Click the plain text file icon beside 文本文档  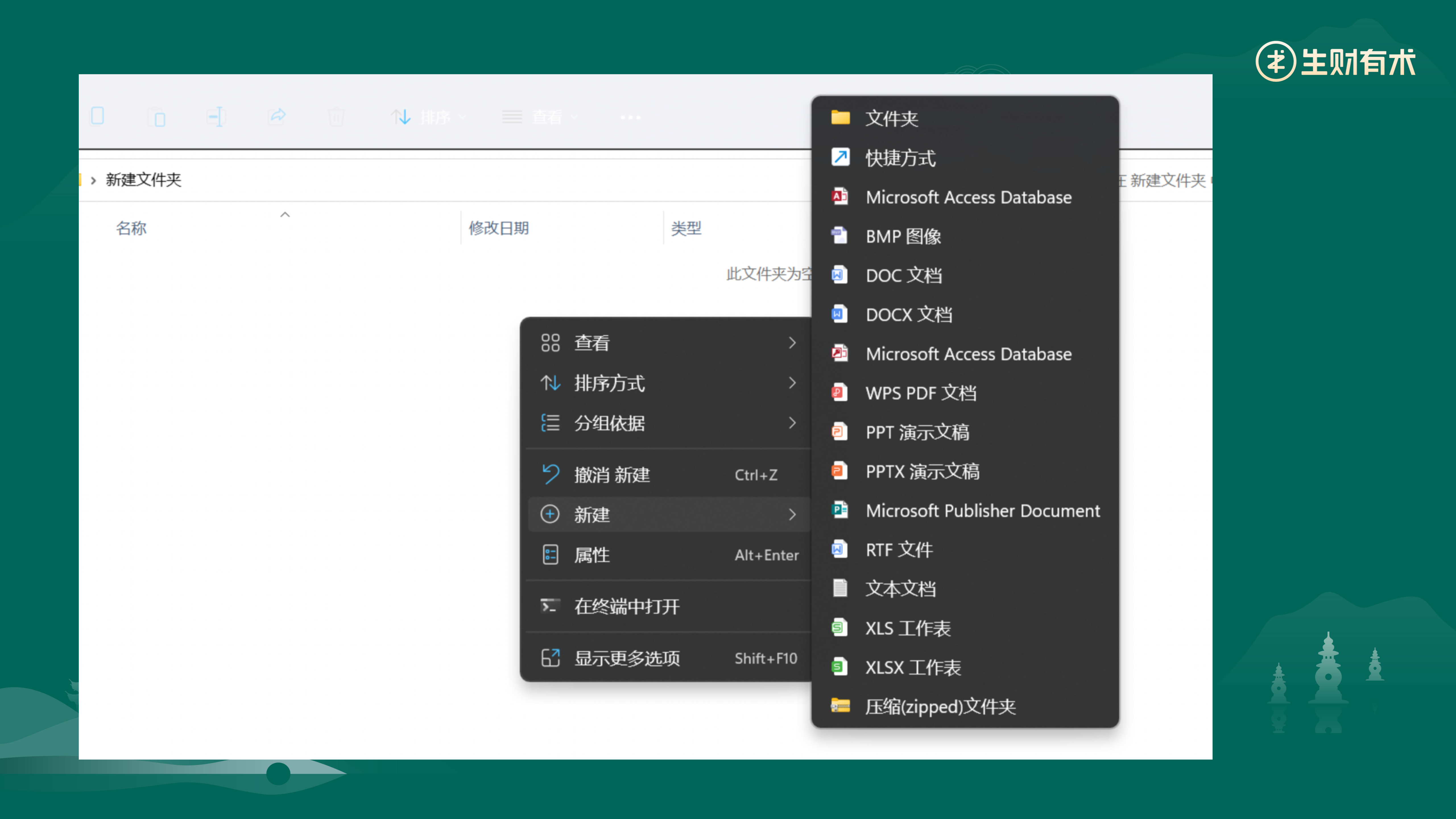pyautogui.click(x=840, y=588)
